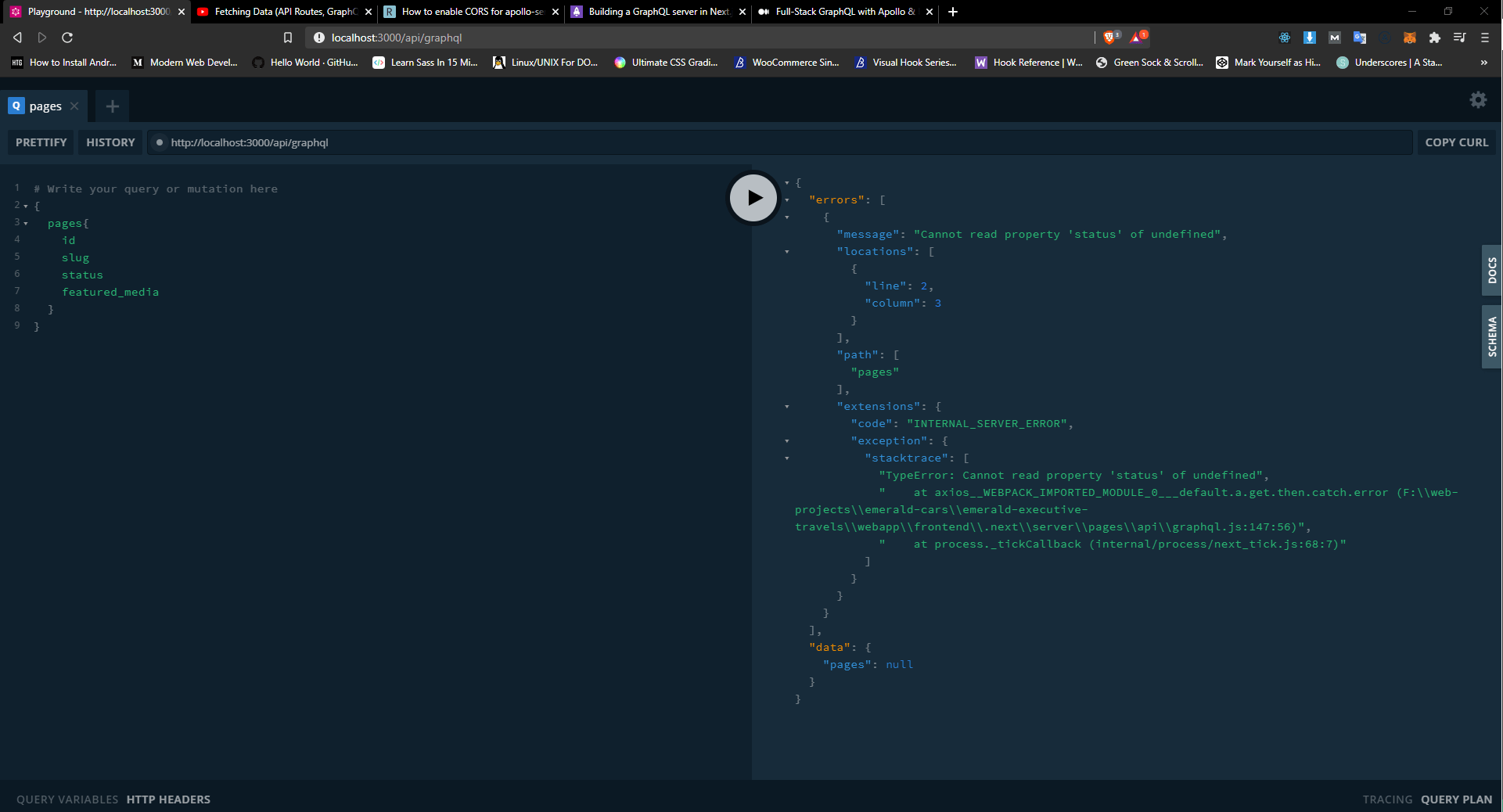Image resolution: width=1503 pixels, height=812 pixels.
Task: Close the pages query tab
Action: pos(74,106)
